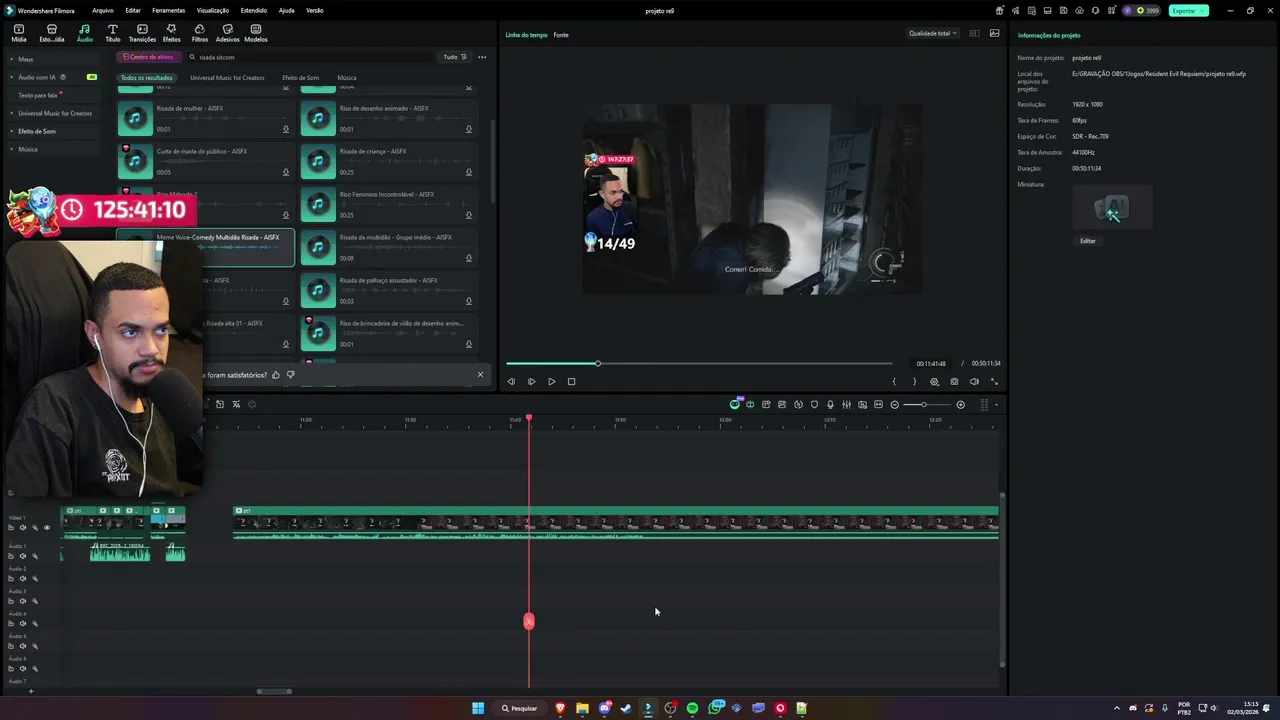1280x720 pixels.
Task: Open the Visualização menu
Action: click(x=212, y=10)
